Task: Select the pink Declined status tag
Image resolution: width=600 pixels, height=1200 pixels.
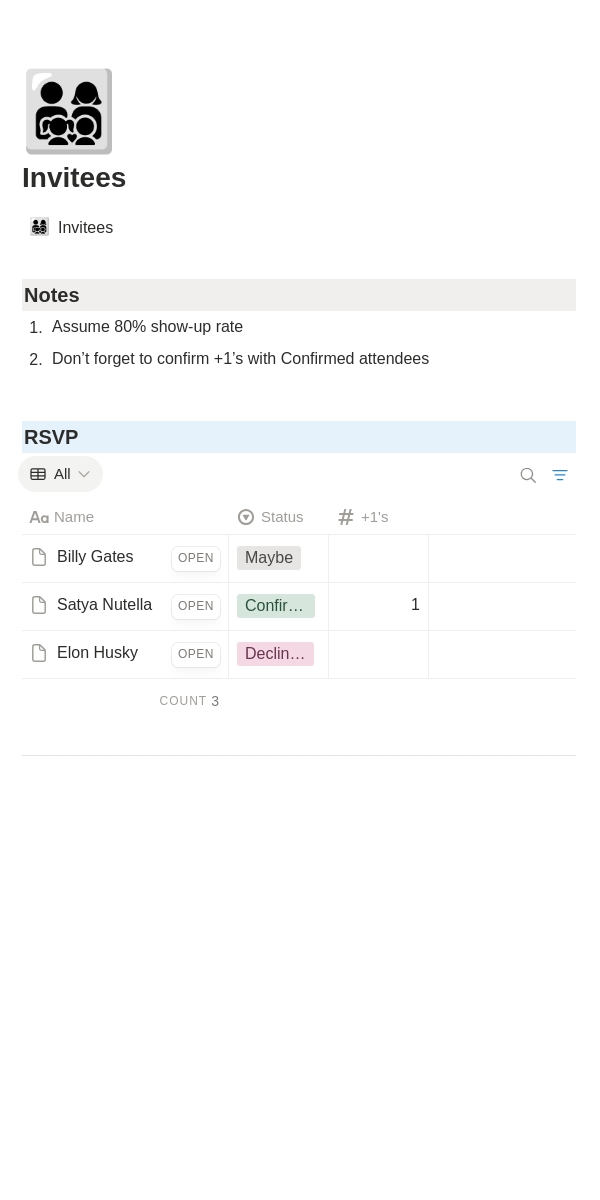Action: pos(275,654)
